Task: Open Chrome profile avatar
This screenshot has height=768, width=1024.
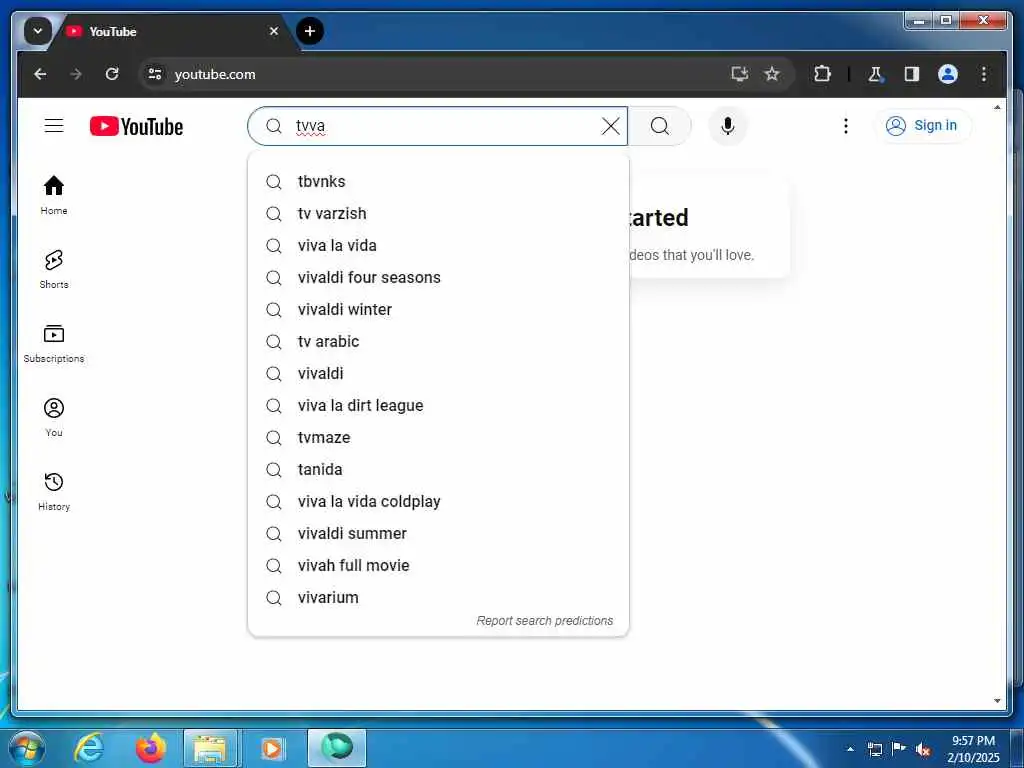Action: pos(948,74)
